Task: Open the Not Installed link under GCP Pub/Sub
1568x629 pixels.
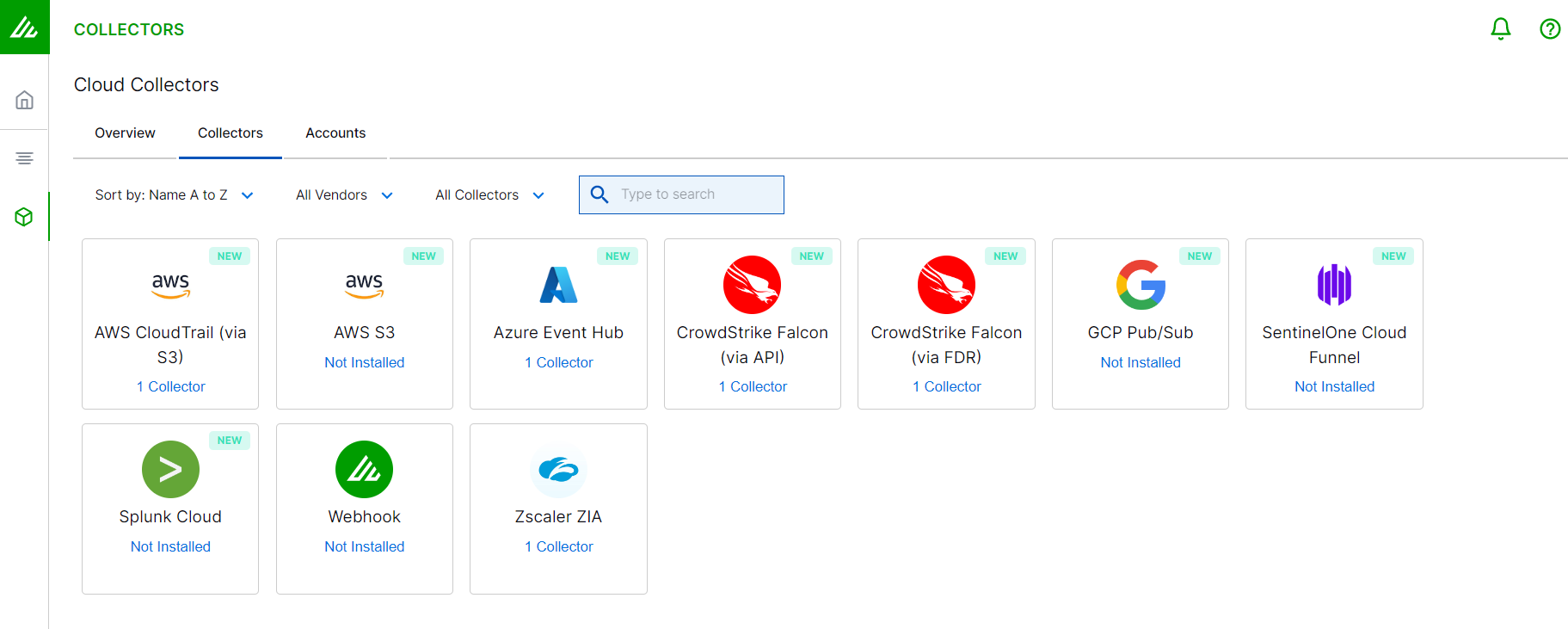Action: [x=1141, y=363]
